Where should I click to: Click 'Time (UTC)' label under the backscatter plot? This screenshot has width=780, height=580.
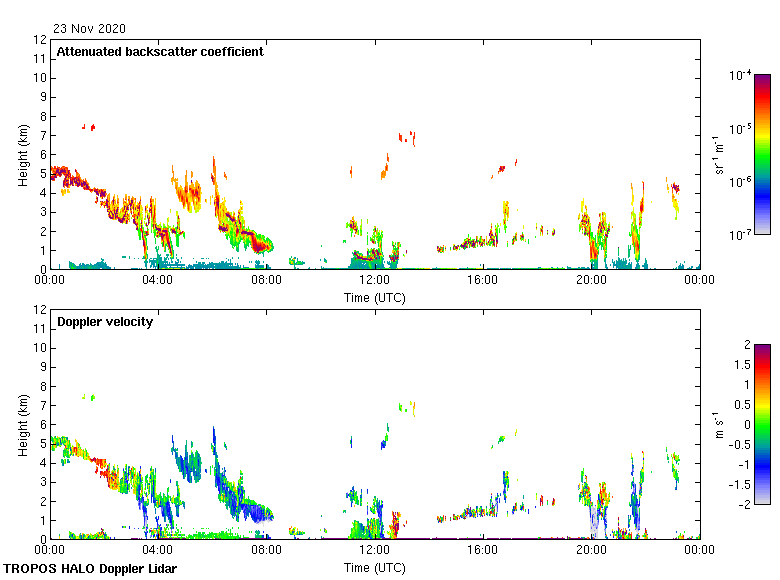tap(374, 297)
